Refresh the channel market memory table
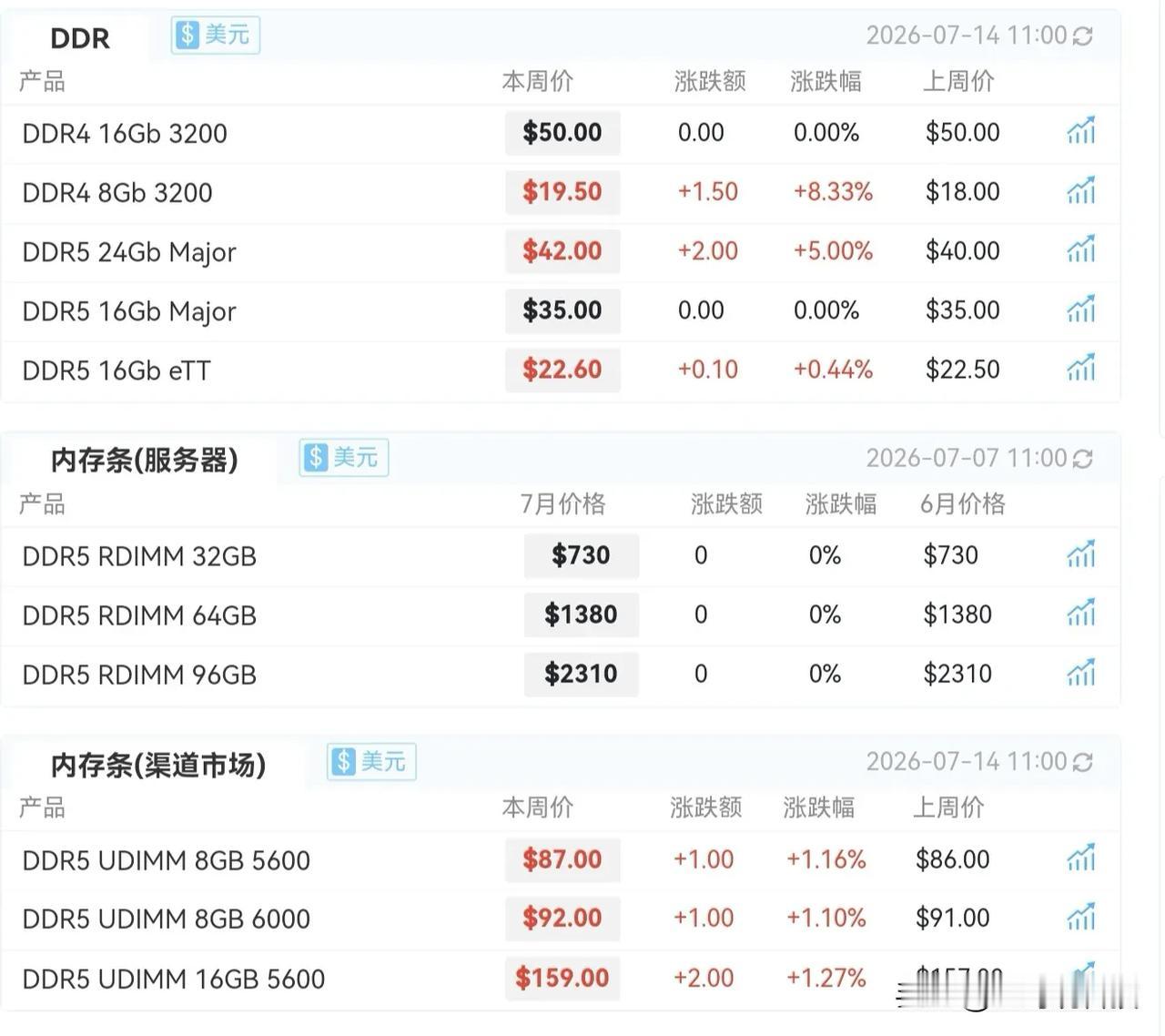 coord(1082,763)
